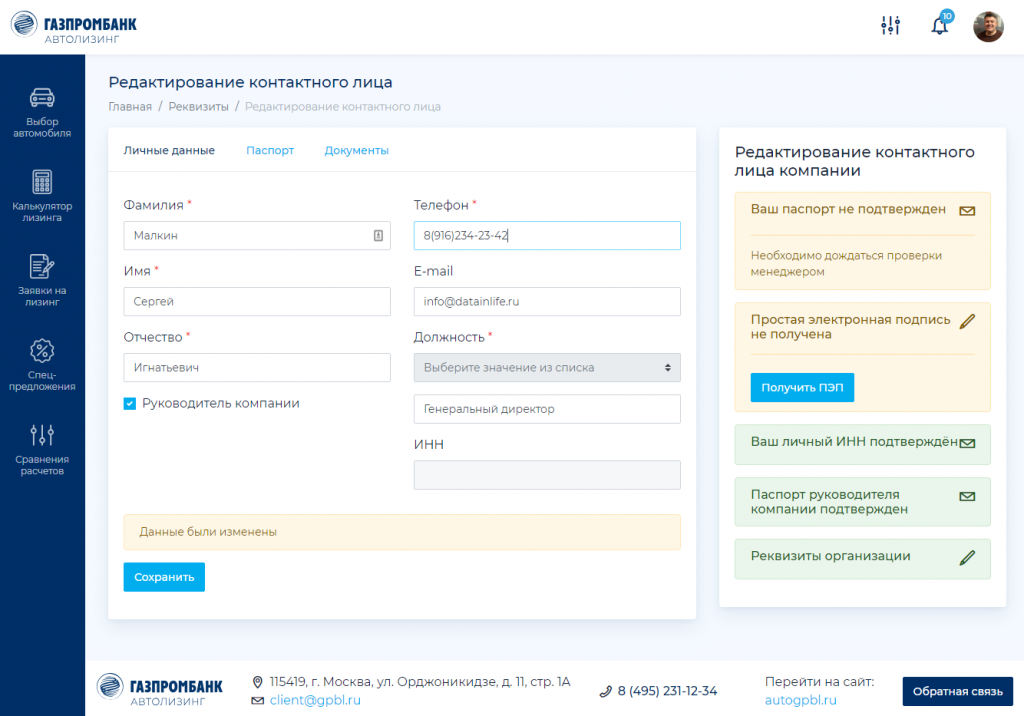This screenshot has width=1024, height=716.
Task: Switch to the Документы tab
Action: tap(357, 150)
